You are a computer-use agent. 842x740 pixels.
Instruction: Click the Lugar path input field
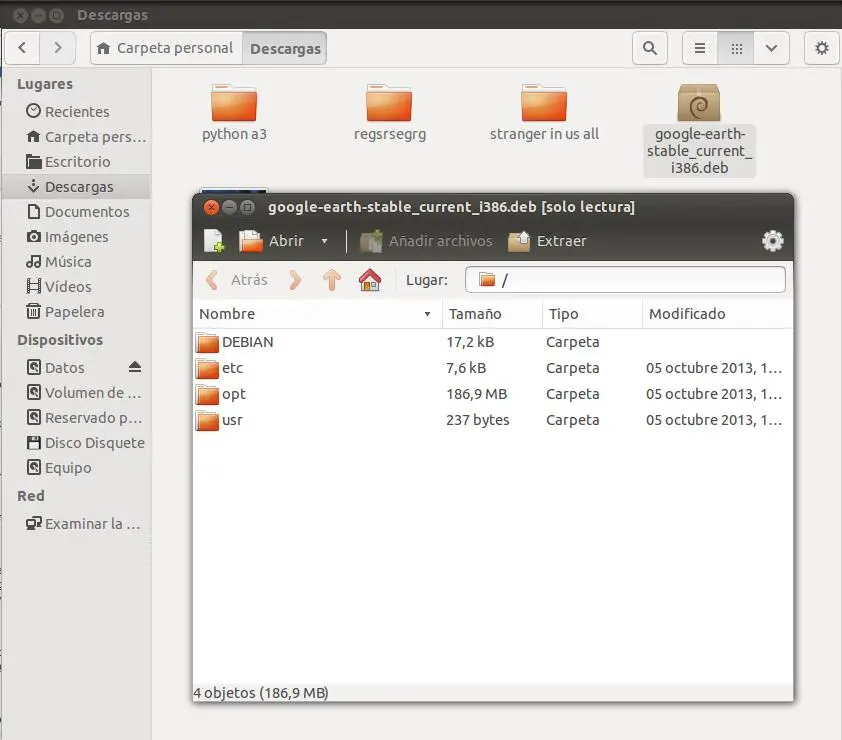click(625, 280)
